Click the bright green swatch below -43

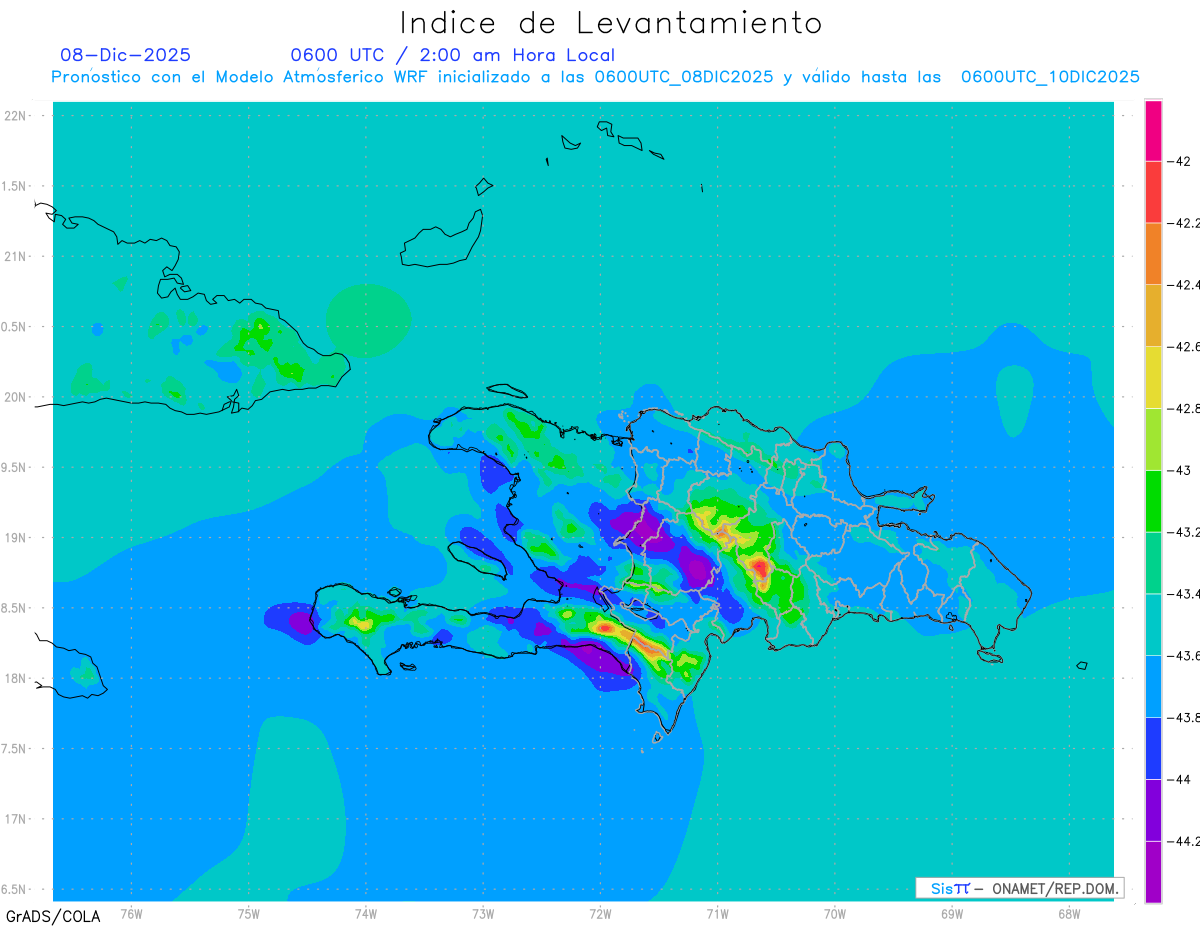pos(1153,501)
